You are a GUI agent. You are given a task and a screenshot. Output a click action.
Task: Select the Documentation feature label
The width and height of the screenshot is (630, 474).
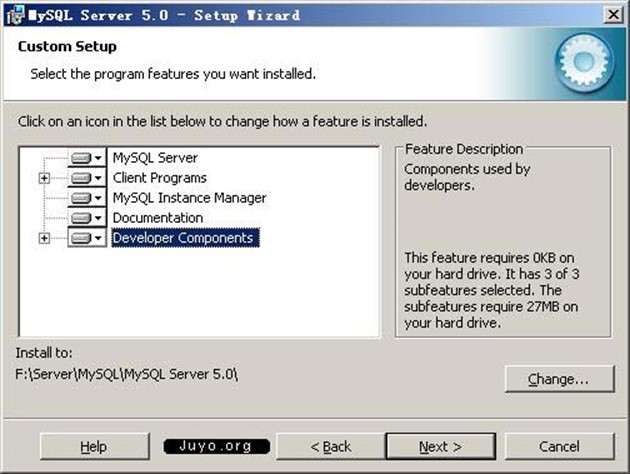pyautogui.click(x=157, y=218)
